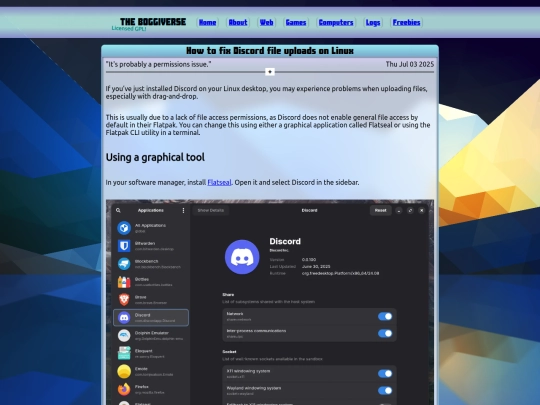Select the Firefox icon in the sidebar

[124, 389]
